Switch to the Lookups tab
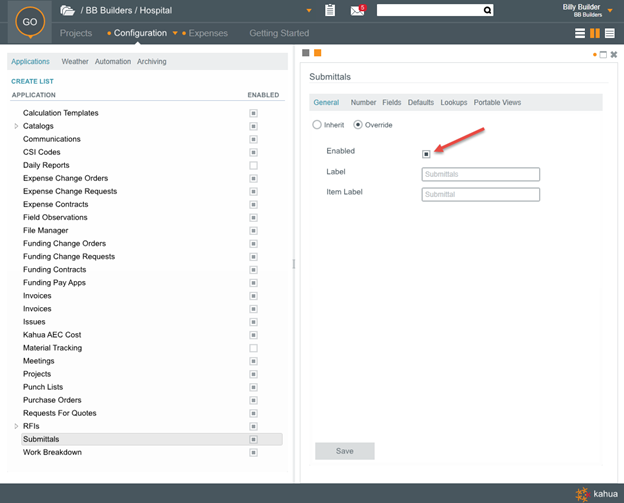Image resolution: width=624 pixels, height=503 pixels. tap(453, 102)
